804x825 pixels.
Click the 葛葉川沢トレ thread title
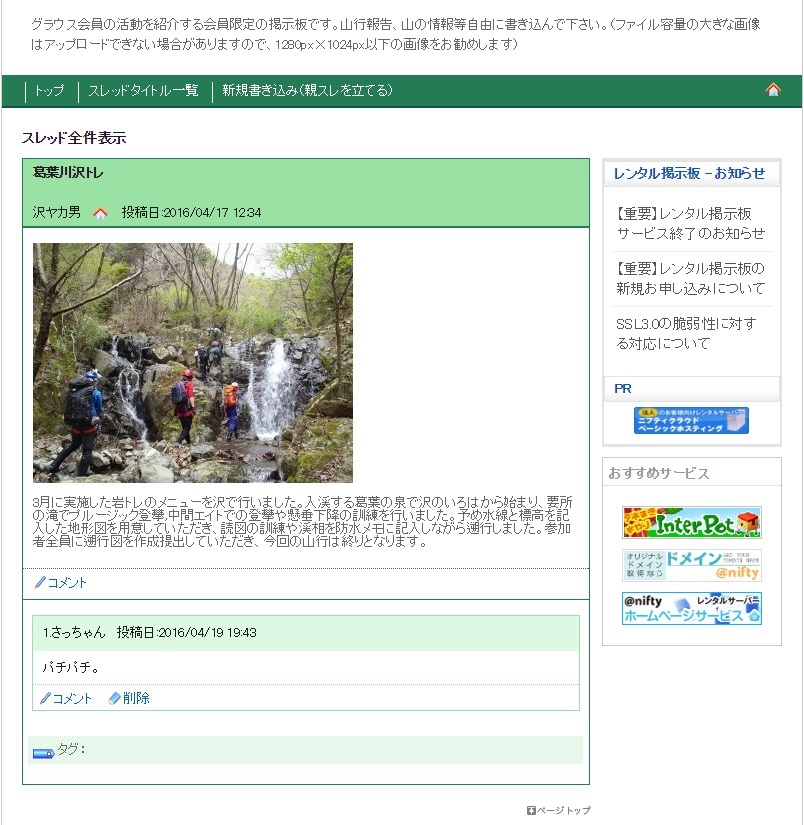68,173
